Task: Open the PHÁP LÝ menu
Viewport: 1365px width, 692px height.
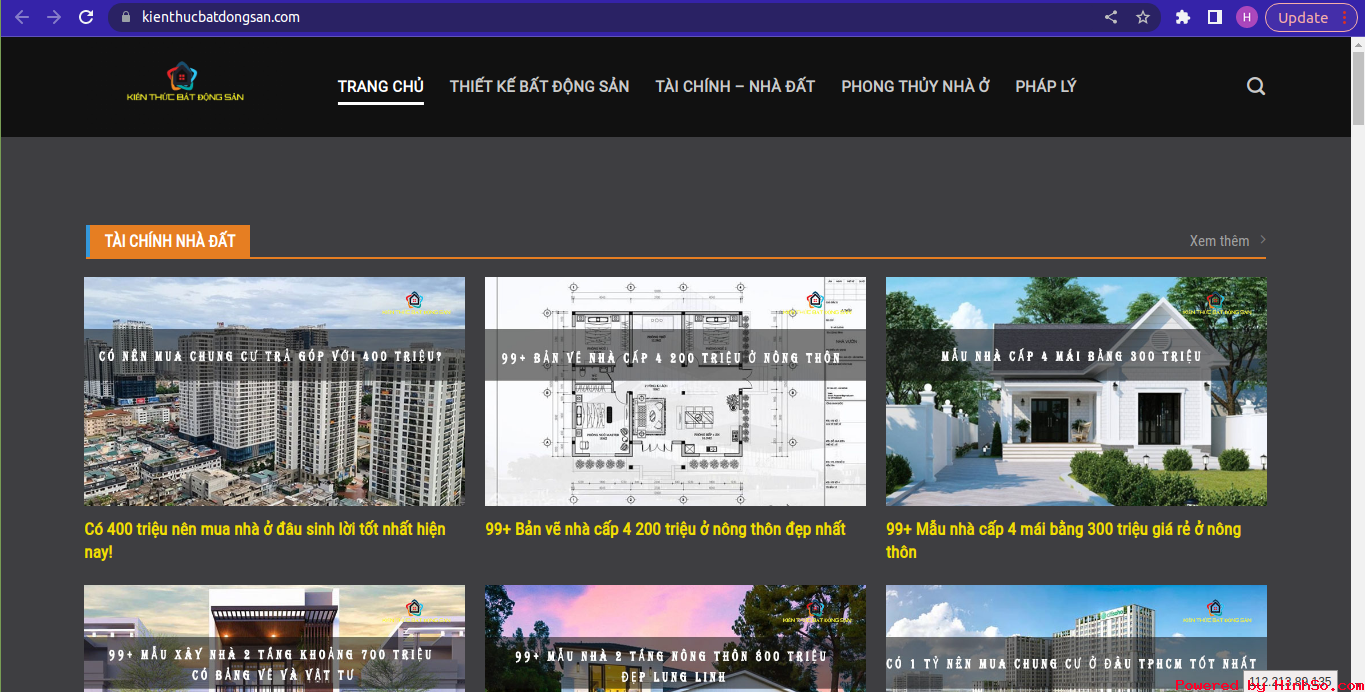Action: point(1046,86)
